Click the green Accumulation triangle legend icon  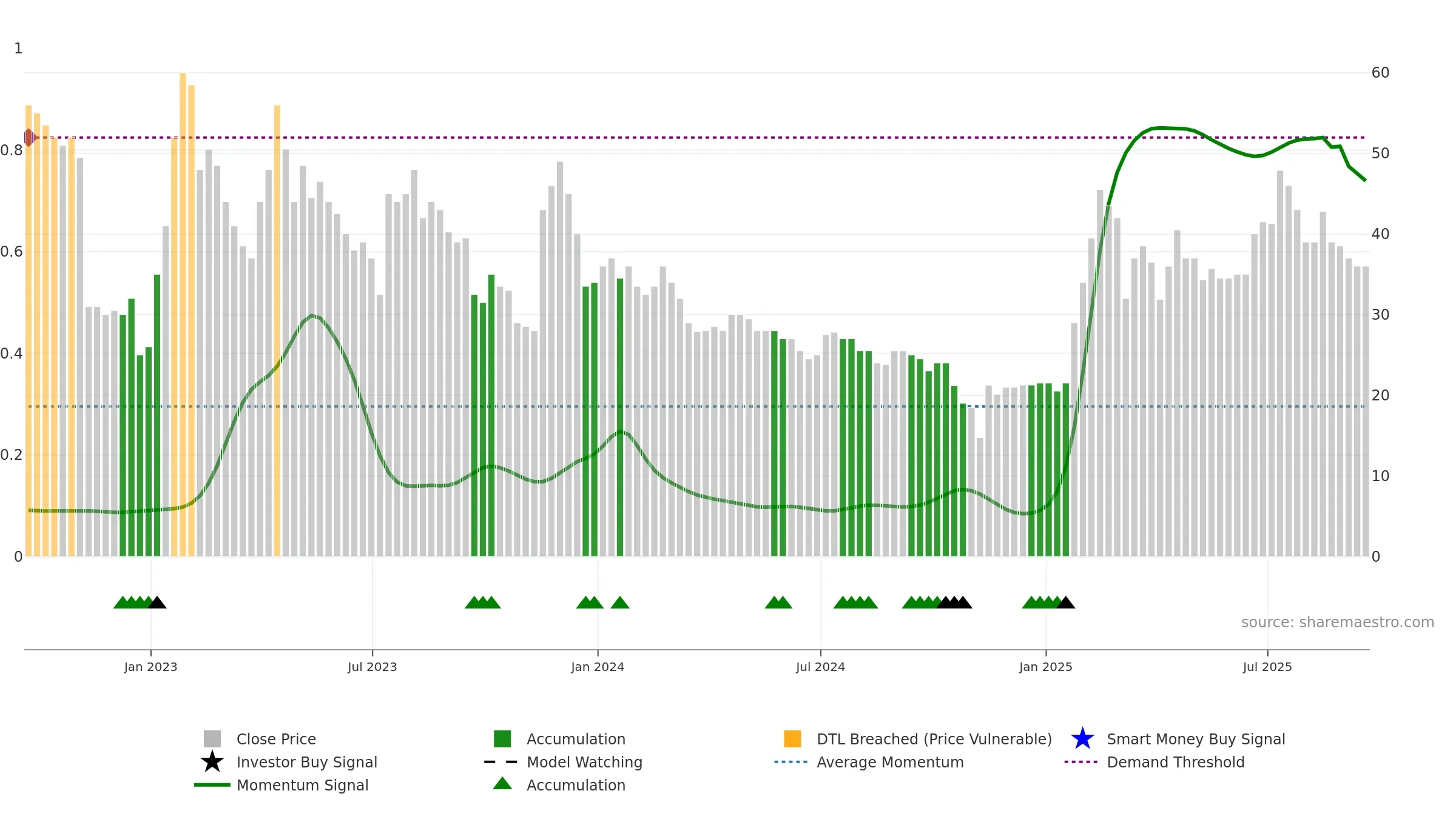[502, 784]
